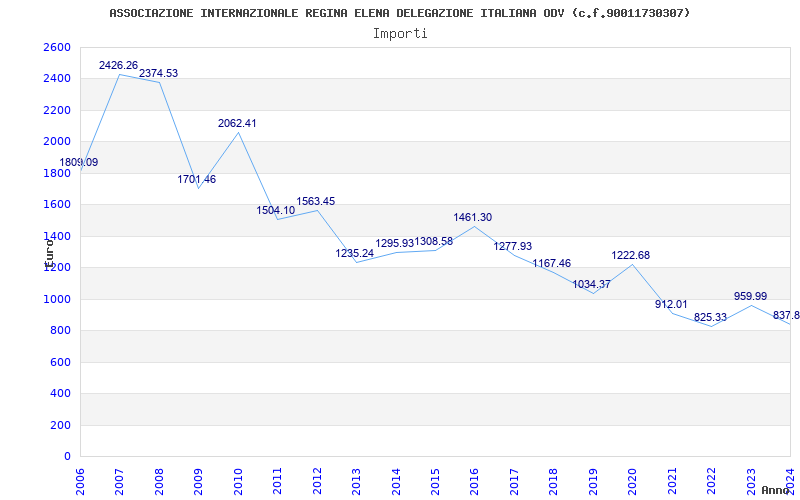Click the 2062.41 data label

click(x=237, y=123)
